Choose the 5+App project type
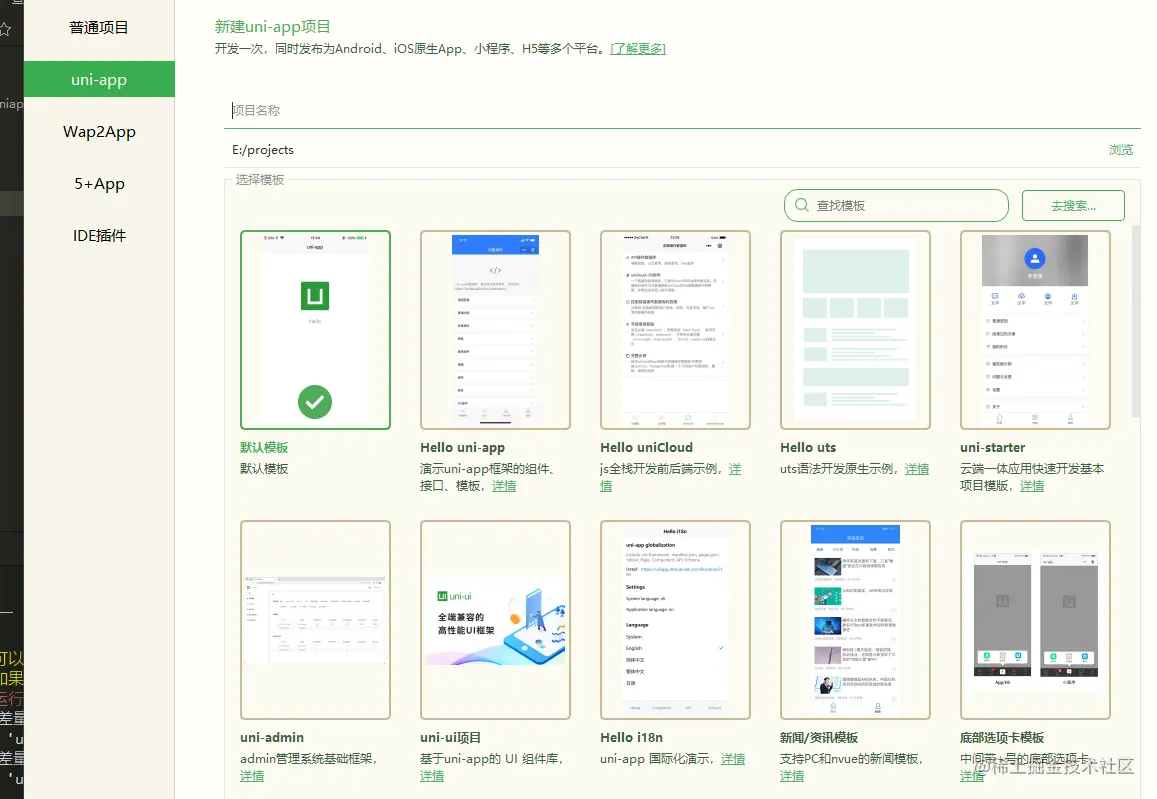Viewport: 1157px width, 799px height. [x=99, y=184]
